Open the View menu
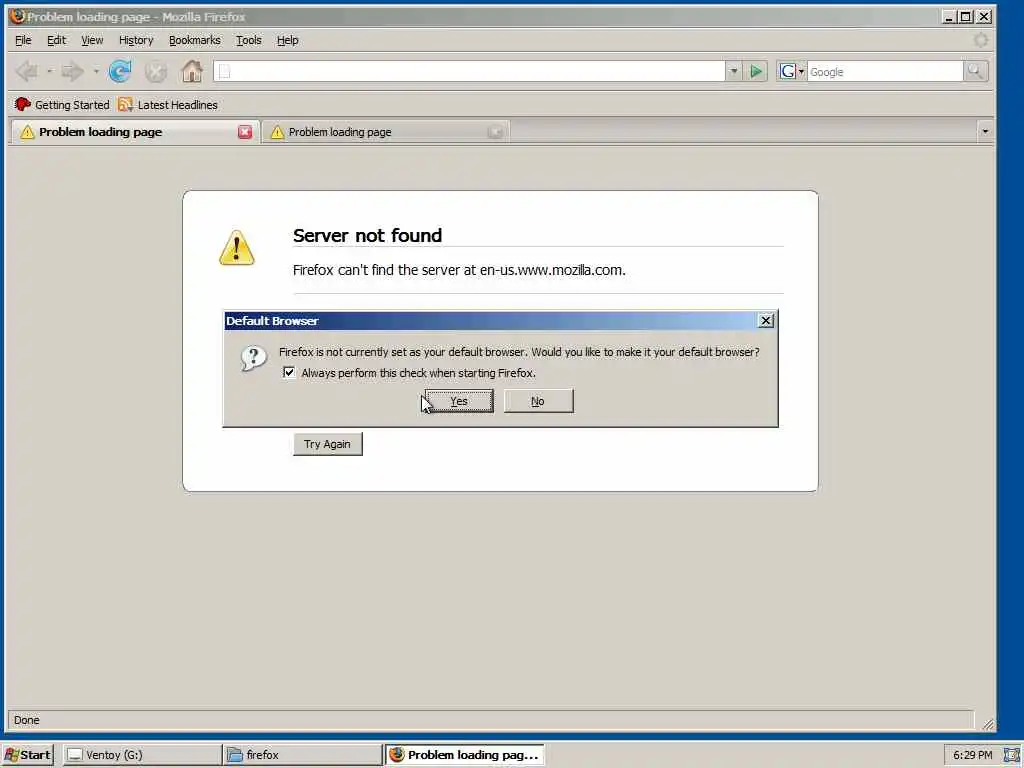The image size is (1024, 768). (92, 40)
